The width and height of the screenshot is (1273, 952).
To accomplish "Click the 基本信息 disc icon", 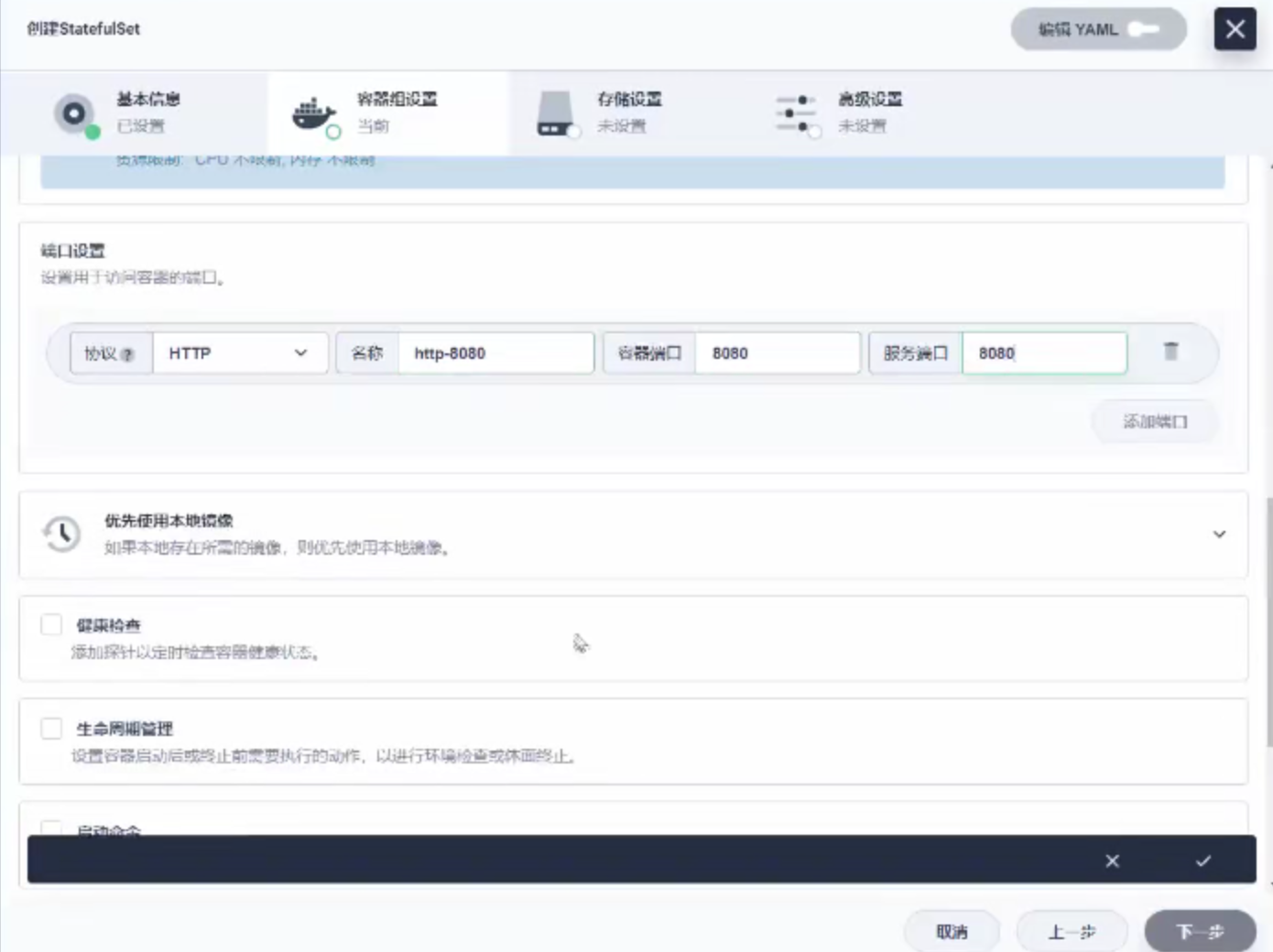I will click(75, 114).
